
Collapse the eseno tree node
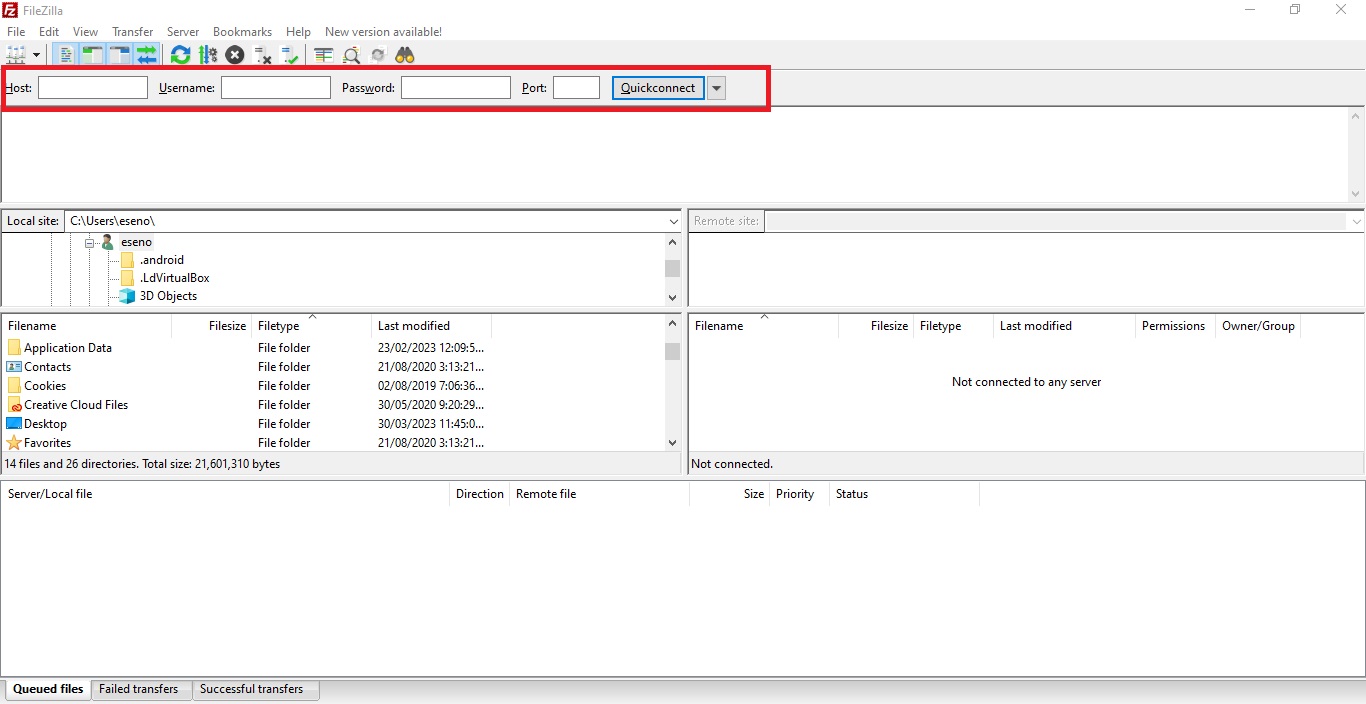coord(89,242)
